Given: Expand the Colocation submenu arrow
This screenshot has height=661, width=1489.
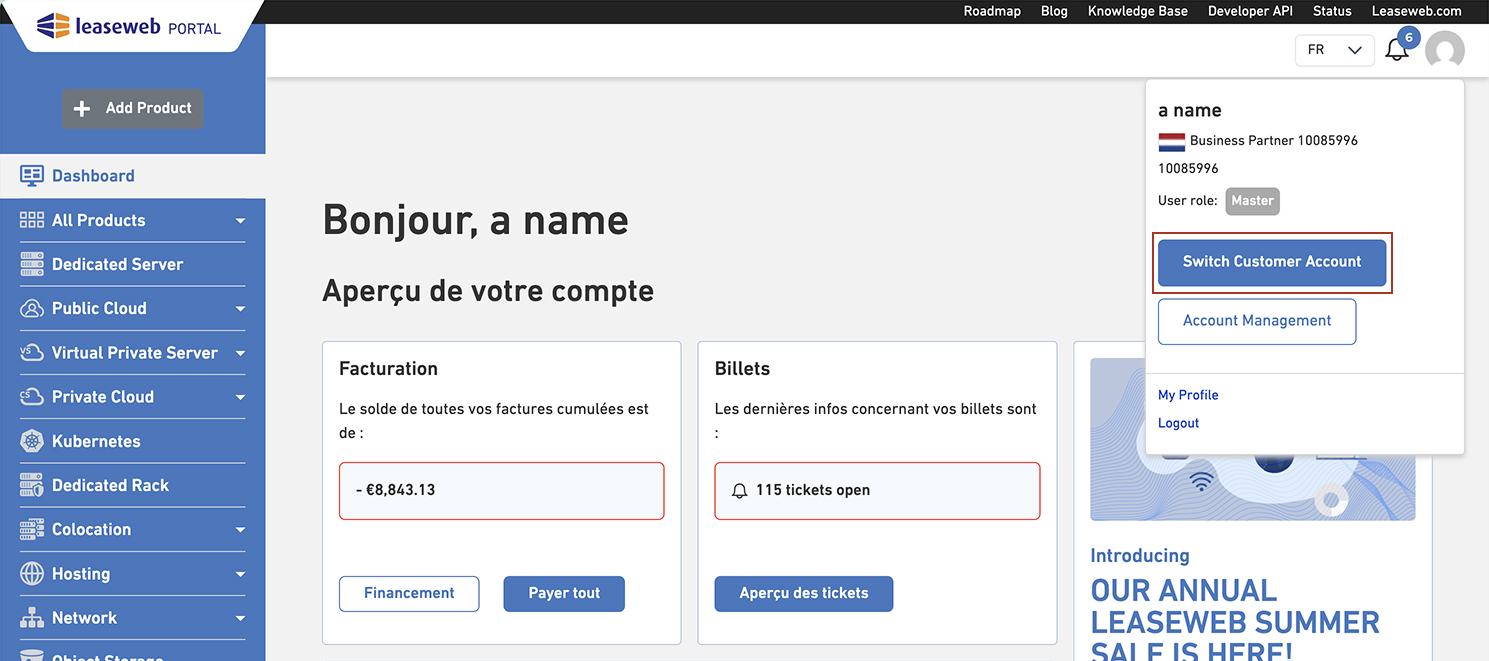Looking at the screenshot, I should coord(240,530).
